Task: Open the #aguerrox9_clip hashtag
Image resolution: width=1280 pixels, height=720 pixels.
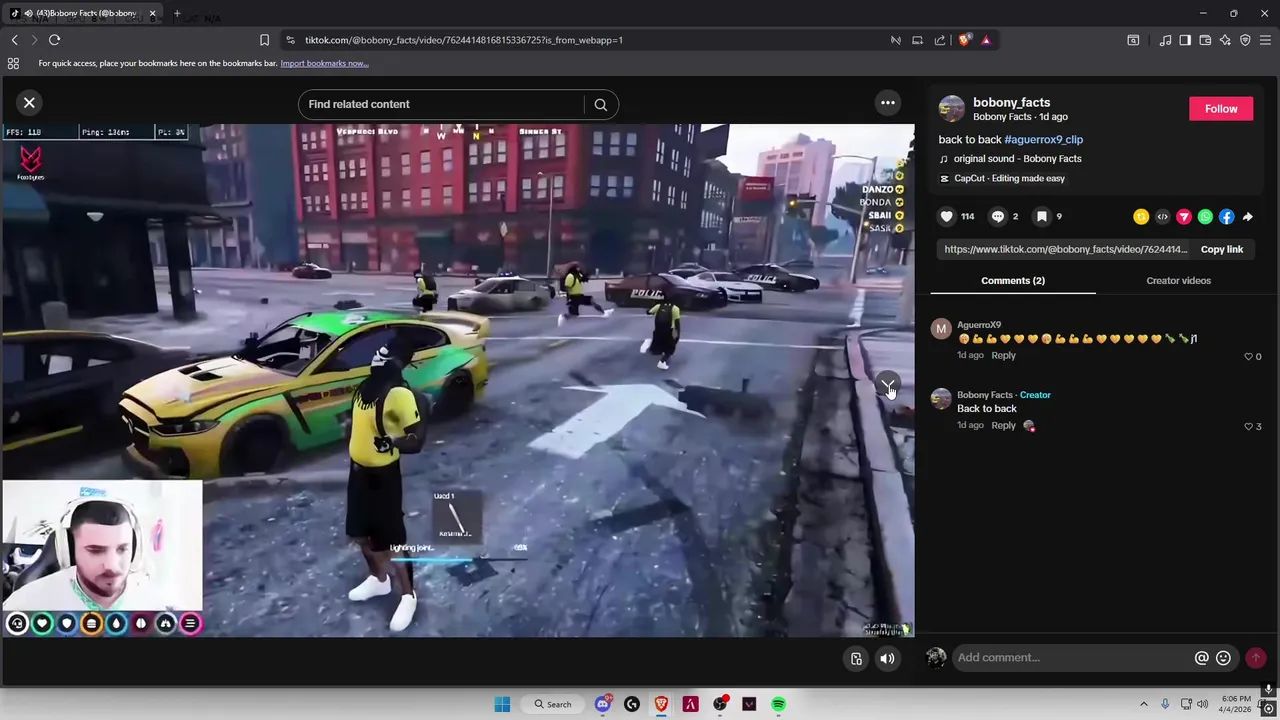Action: [1043, 140]
